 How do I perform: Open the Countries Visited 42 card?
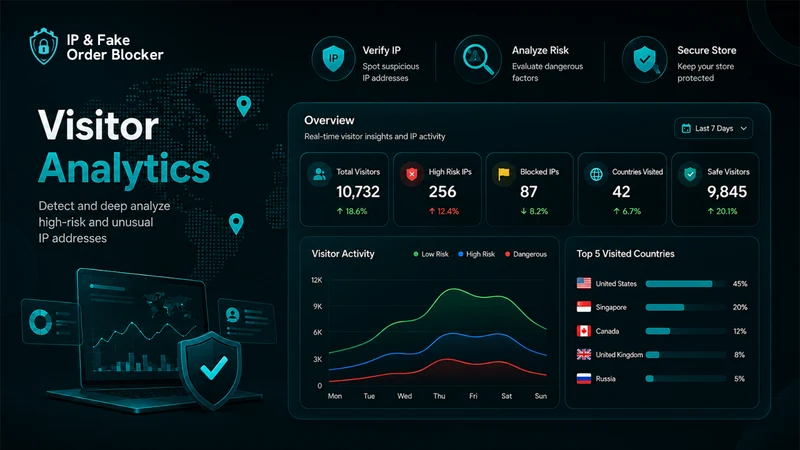click(622, 189)
